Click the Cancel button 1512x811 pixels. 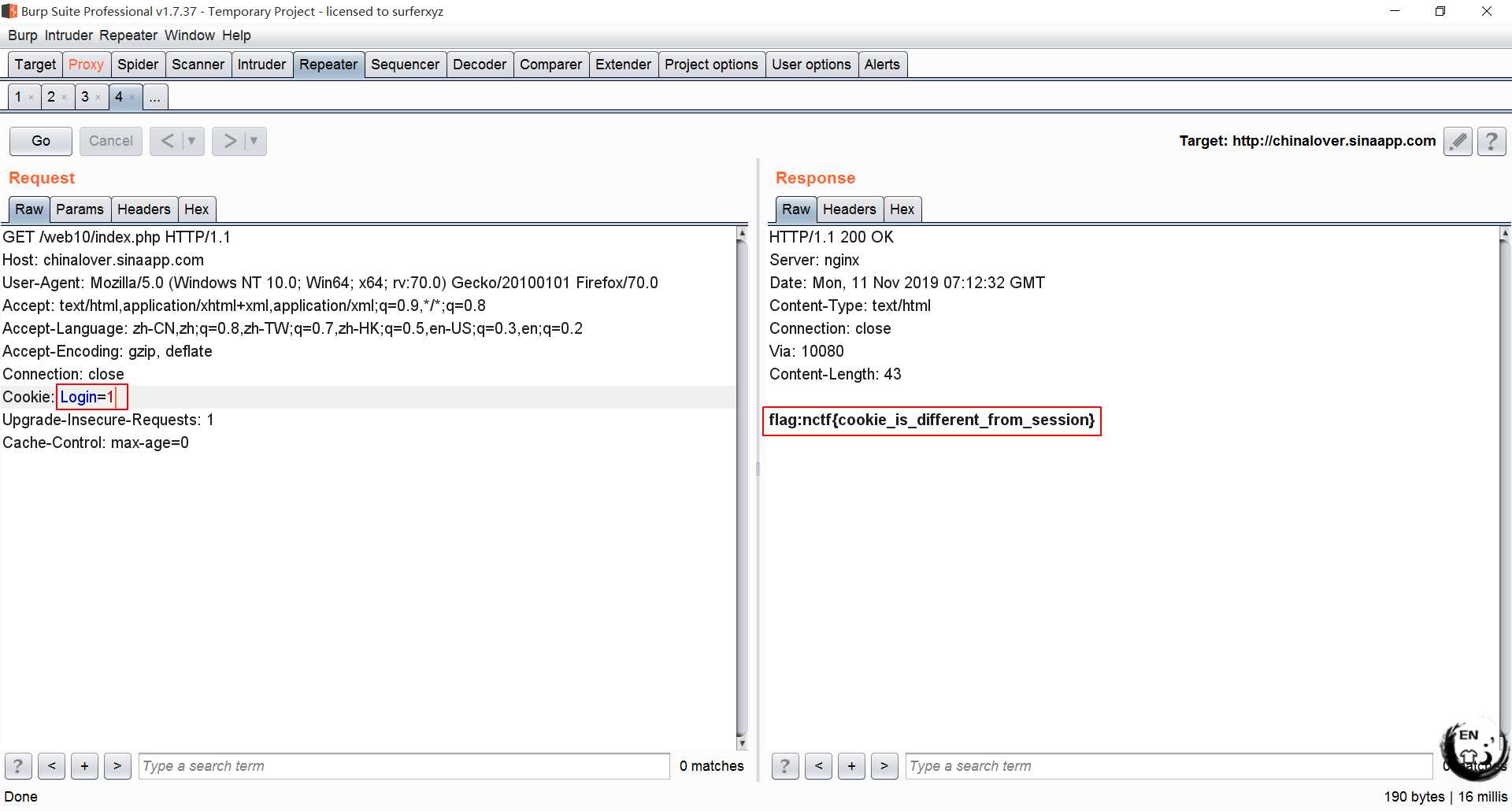coord(110,141)
